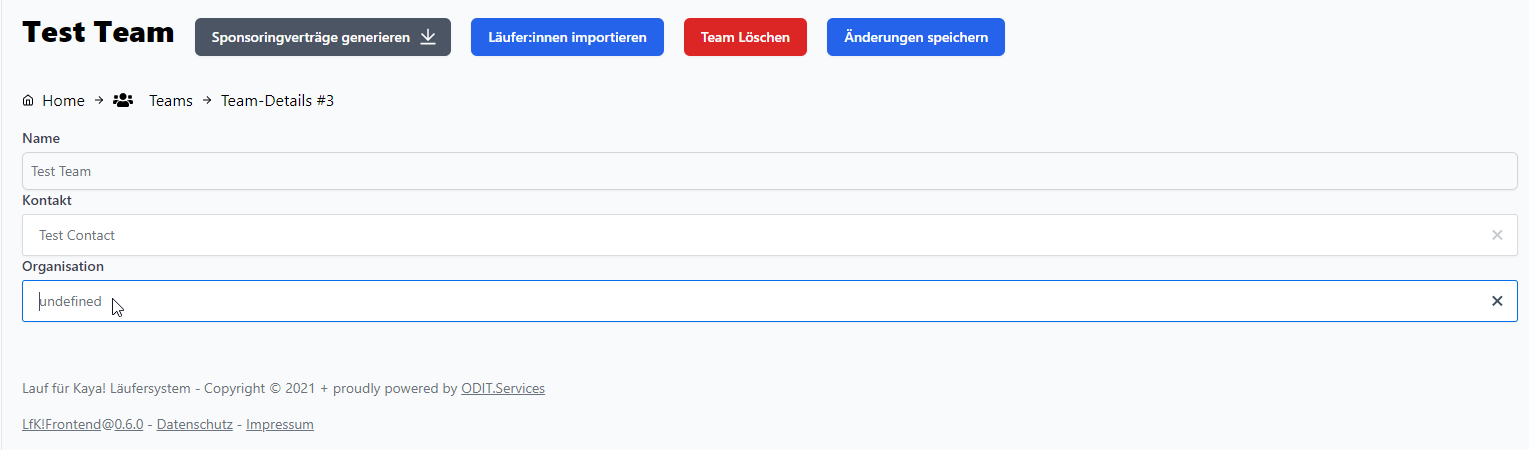Visit the Impressum link
The height and width of the screenshot is (450, 1529).
(280, 424)
